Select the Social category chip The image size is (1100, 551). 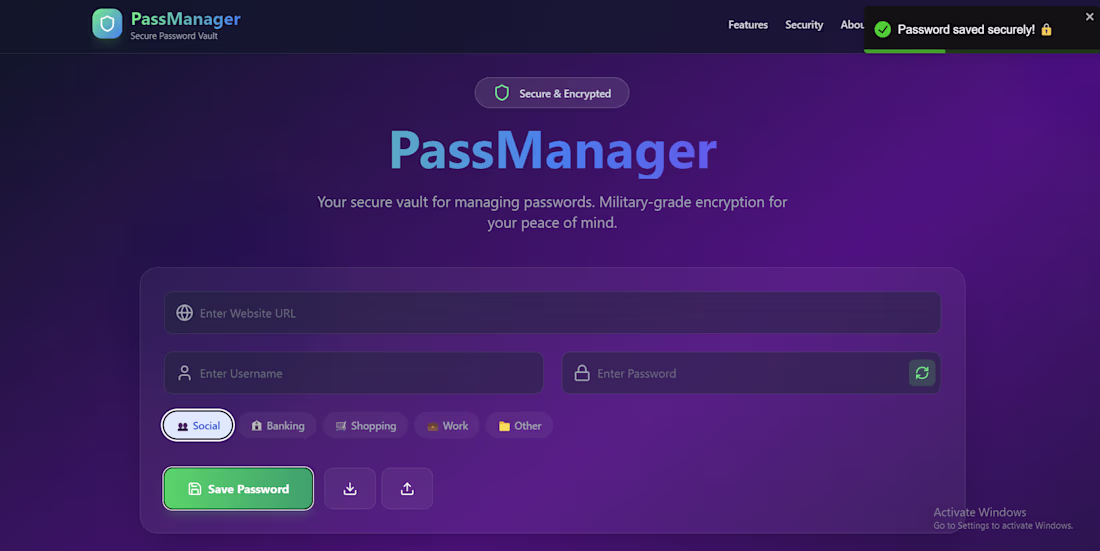click(x=198, y=425)
